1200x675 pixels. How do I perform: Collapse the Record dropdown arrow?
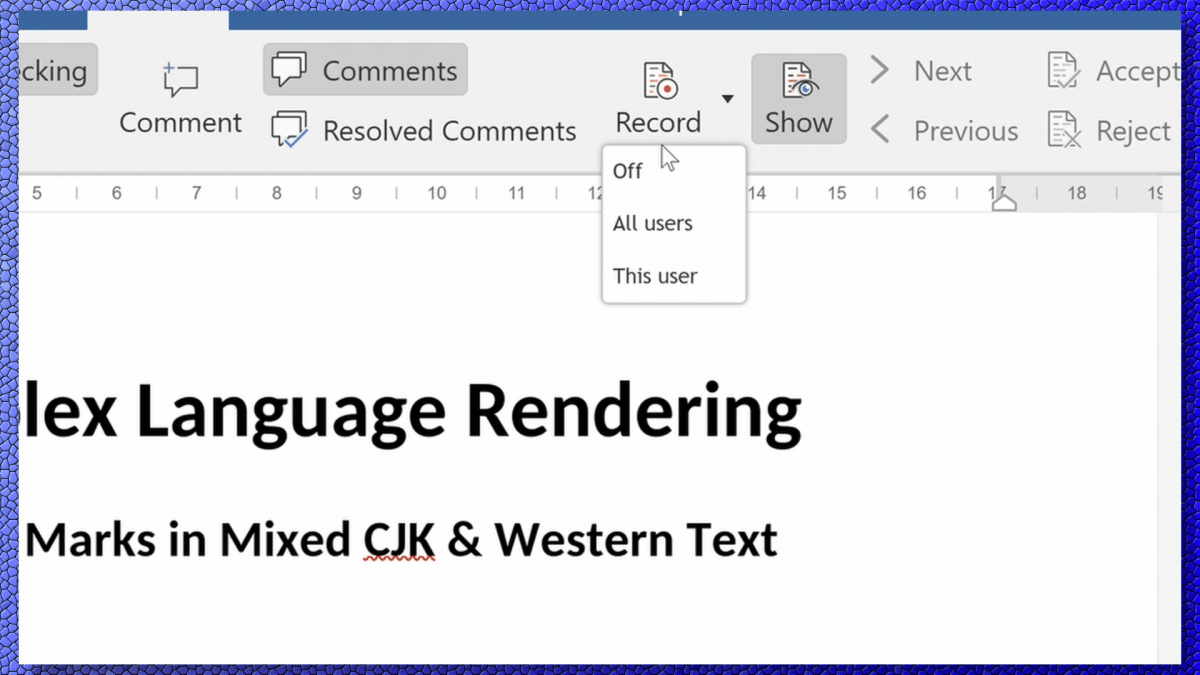727,98
